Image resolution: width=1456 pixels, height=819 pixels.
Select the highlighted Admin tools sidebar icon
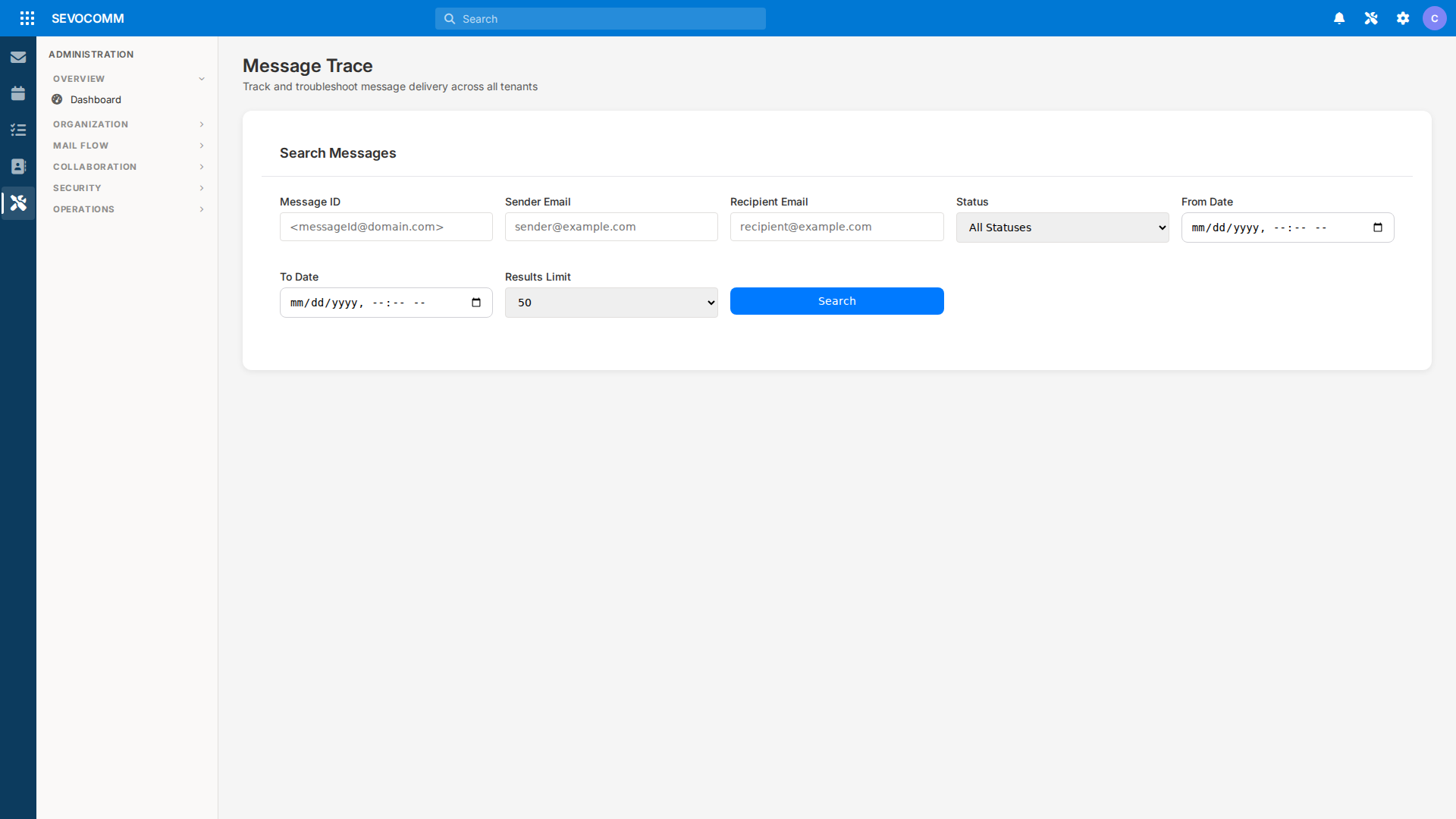click(18, 202)
